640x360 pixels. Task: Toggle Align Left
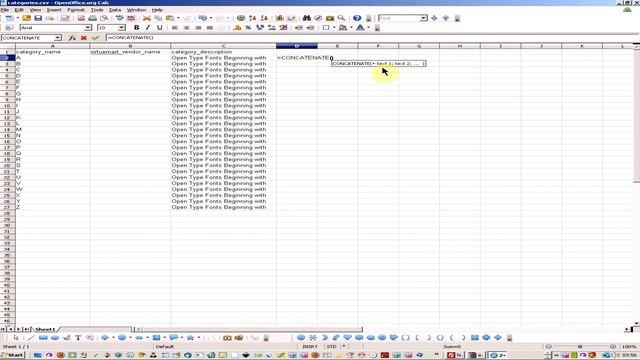[x=175, y=28]
